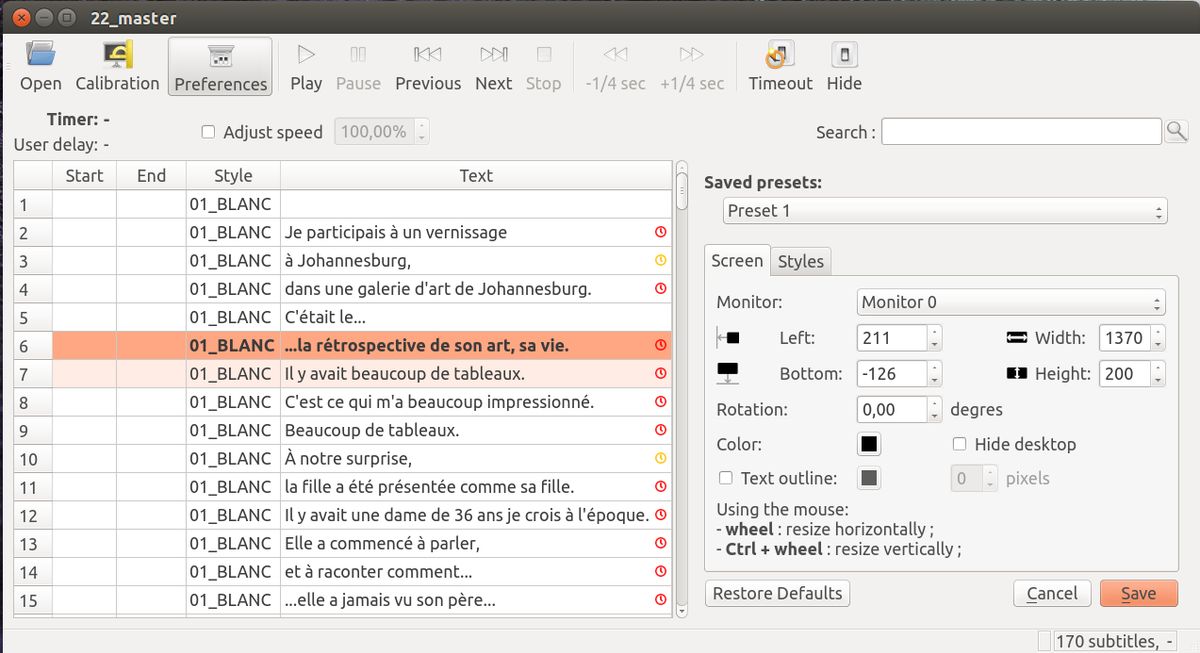
Task: Check the Hide desktop option
Action: [959, 444]
